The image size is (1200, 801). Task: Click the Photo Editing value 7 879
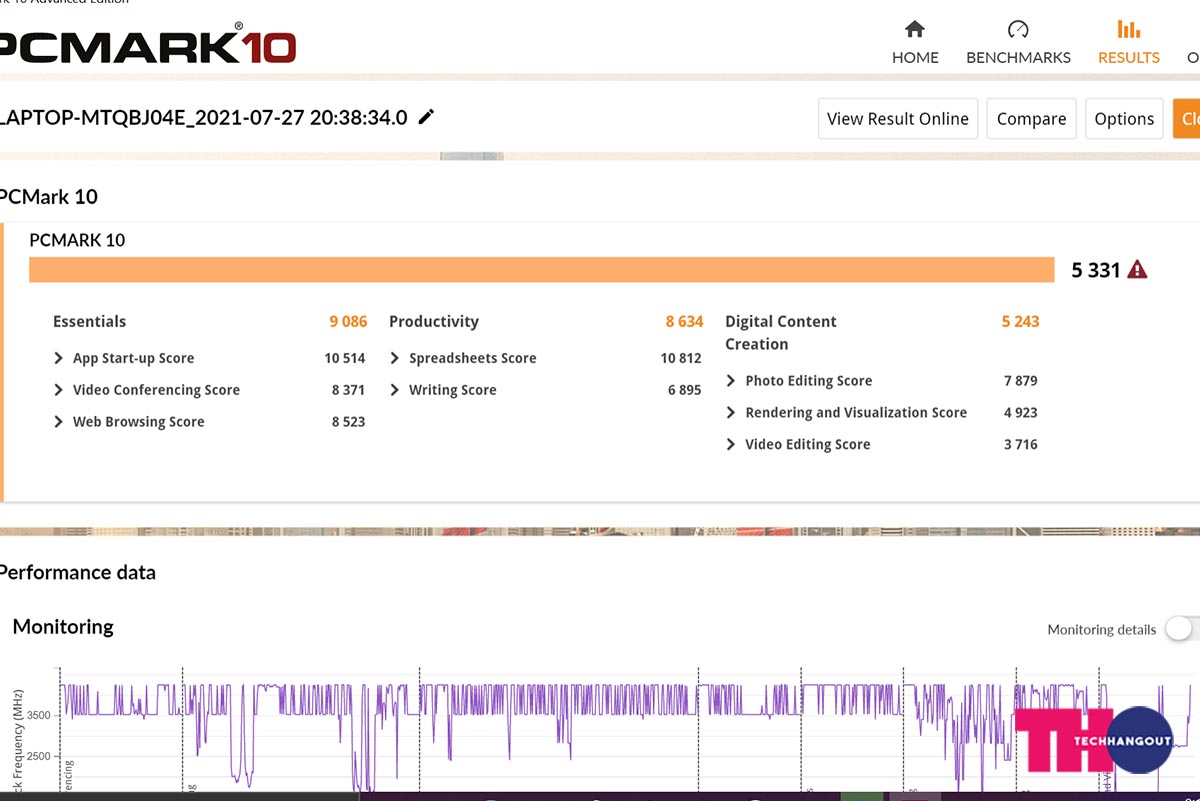[x=1020, y=380]
